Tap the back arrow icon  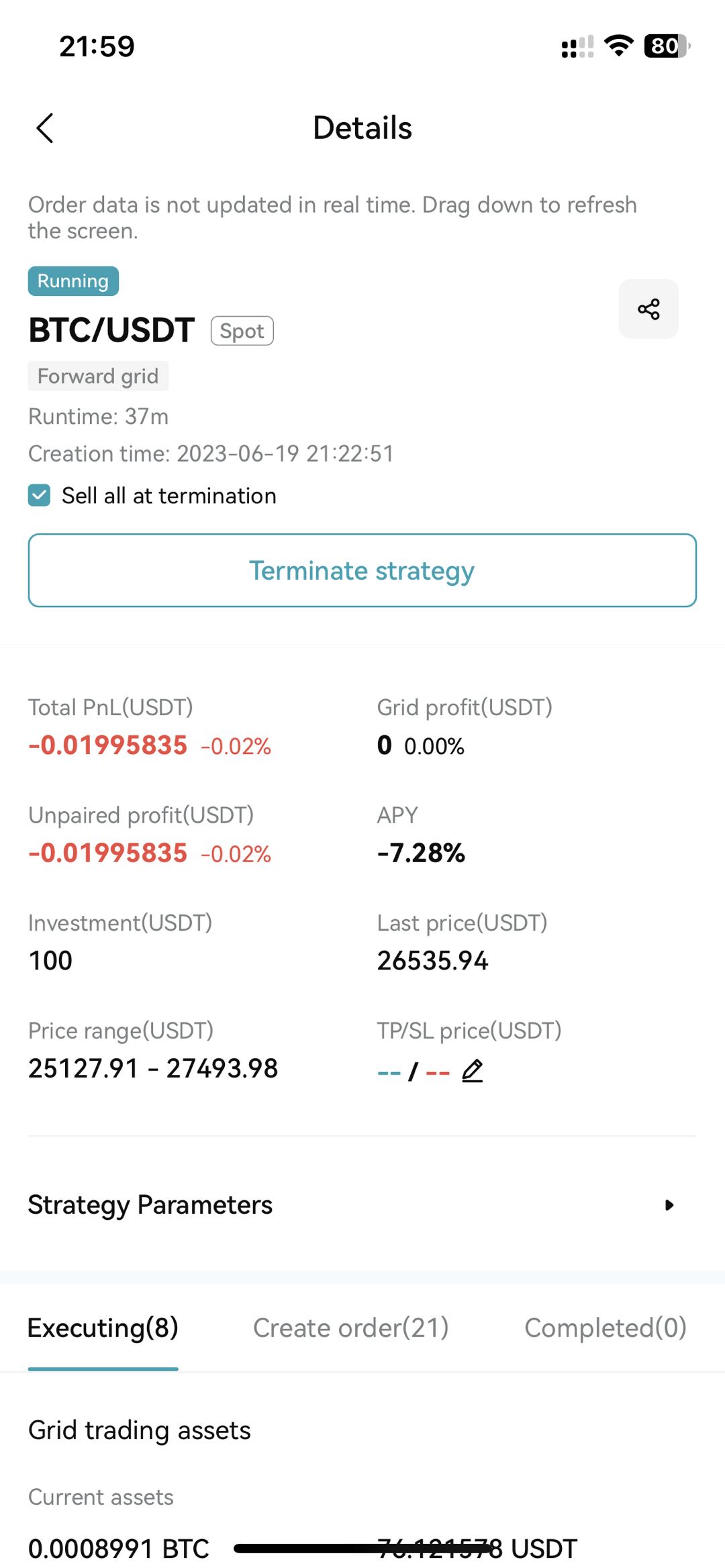[45, 128]
